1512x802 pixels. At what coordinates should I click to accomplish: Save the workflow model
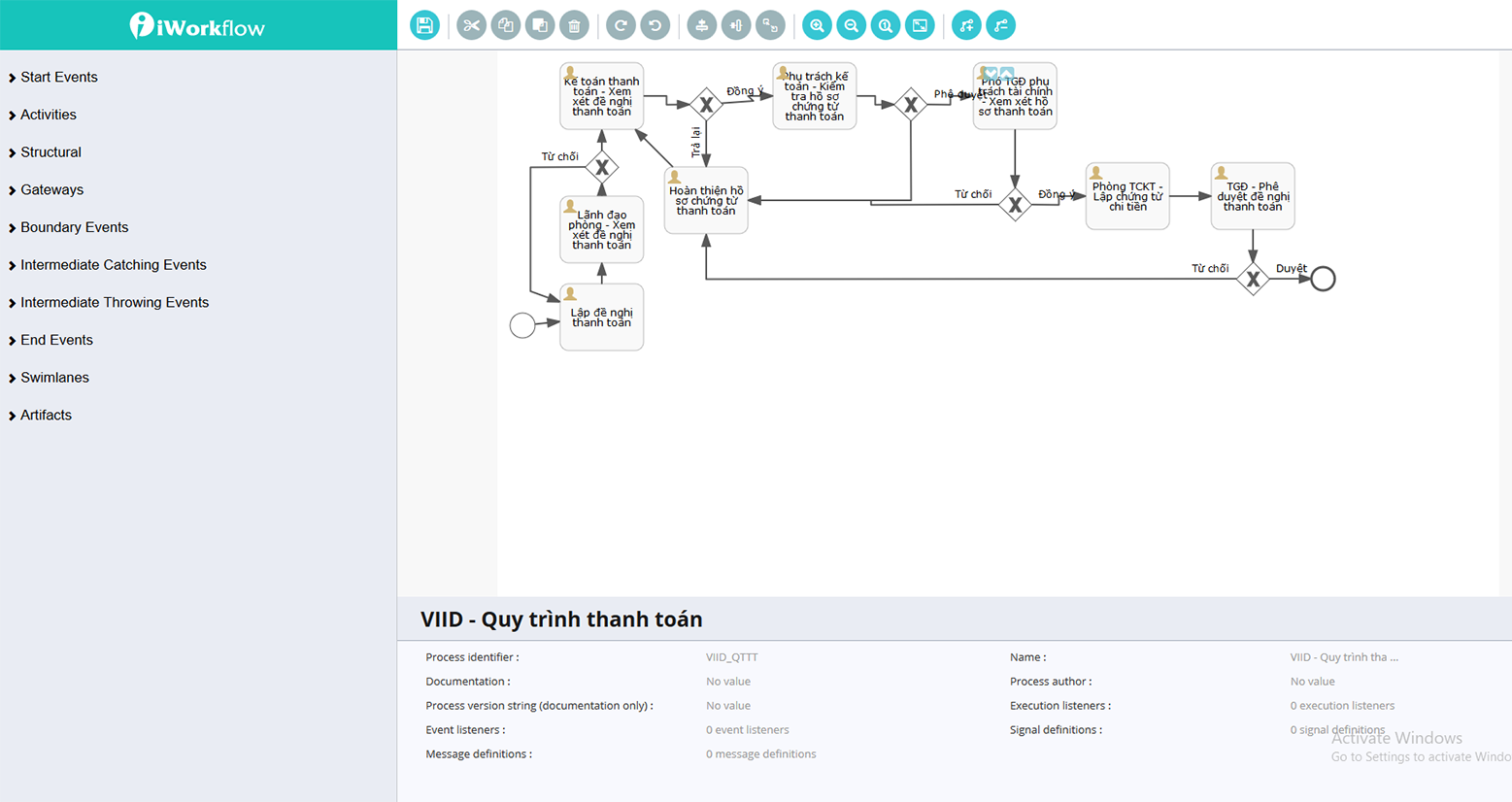424,25
